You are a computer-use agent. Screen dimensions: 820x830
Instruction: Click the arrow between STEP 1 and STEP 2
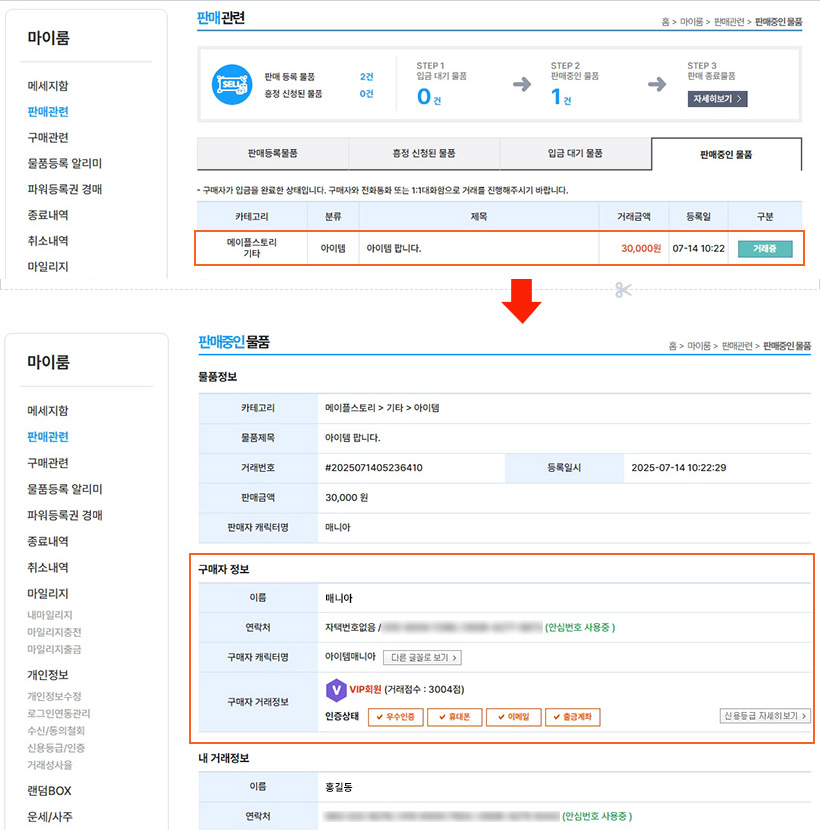pyautogui.click(x=521, y=85)
